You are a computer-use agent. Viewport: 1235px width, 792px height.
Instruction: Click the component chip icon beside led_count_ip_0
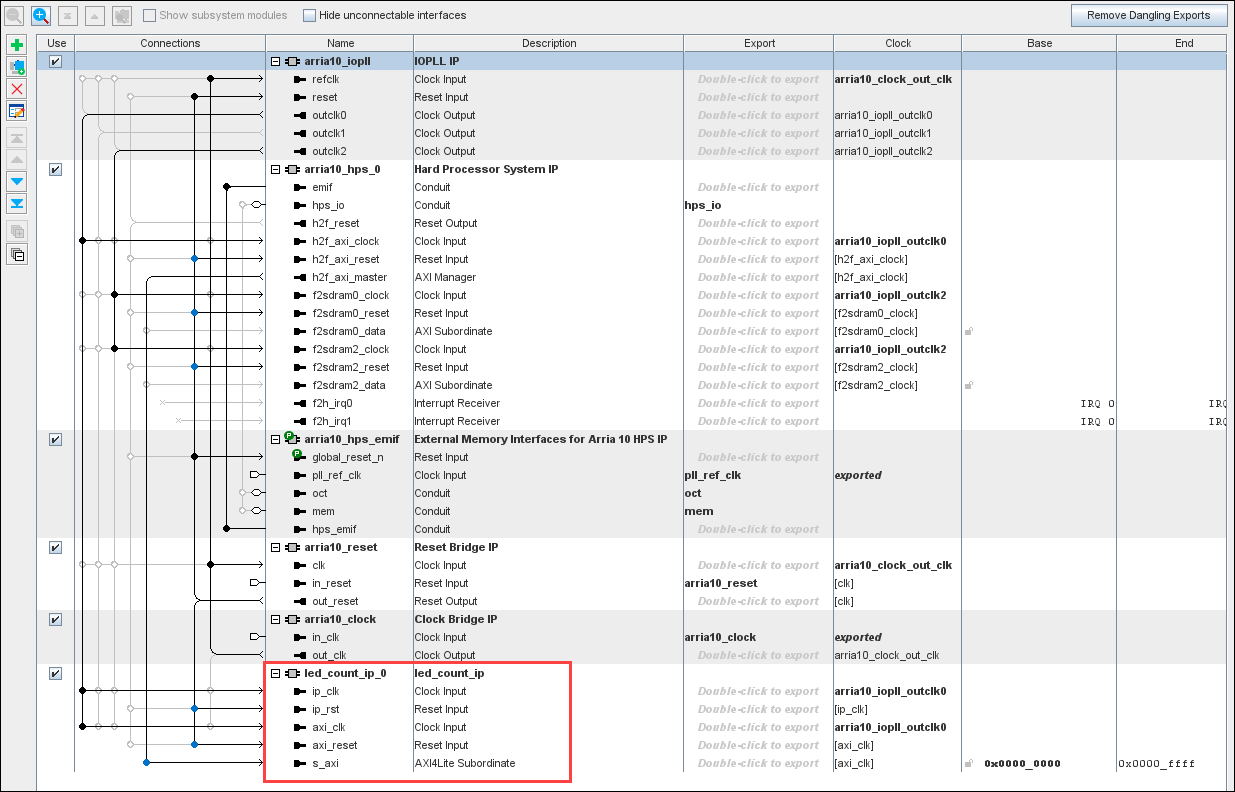coord(293,673)
